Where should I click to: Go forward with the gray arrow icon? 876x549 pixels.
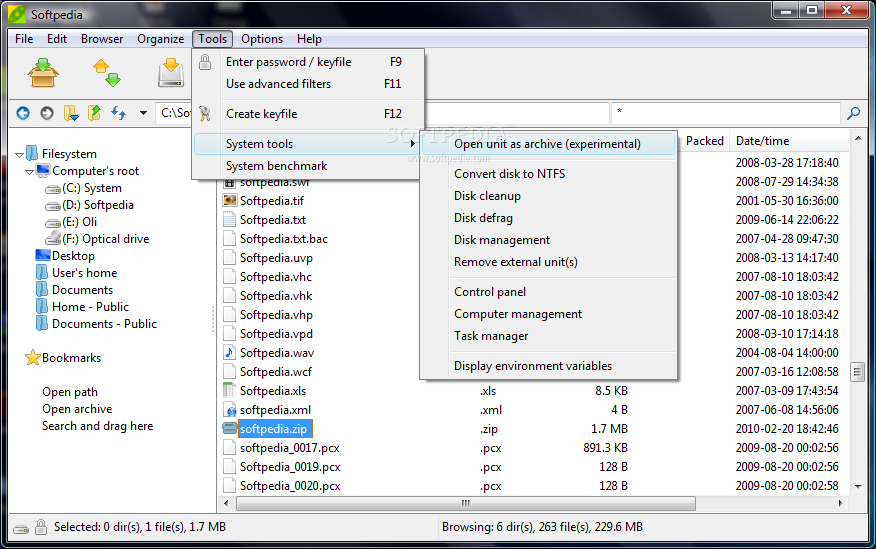47,113
